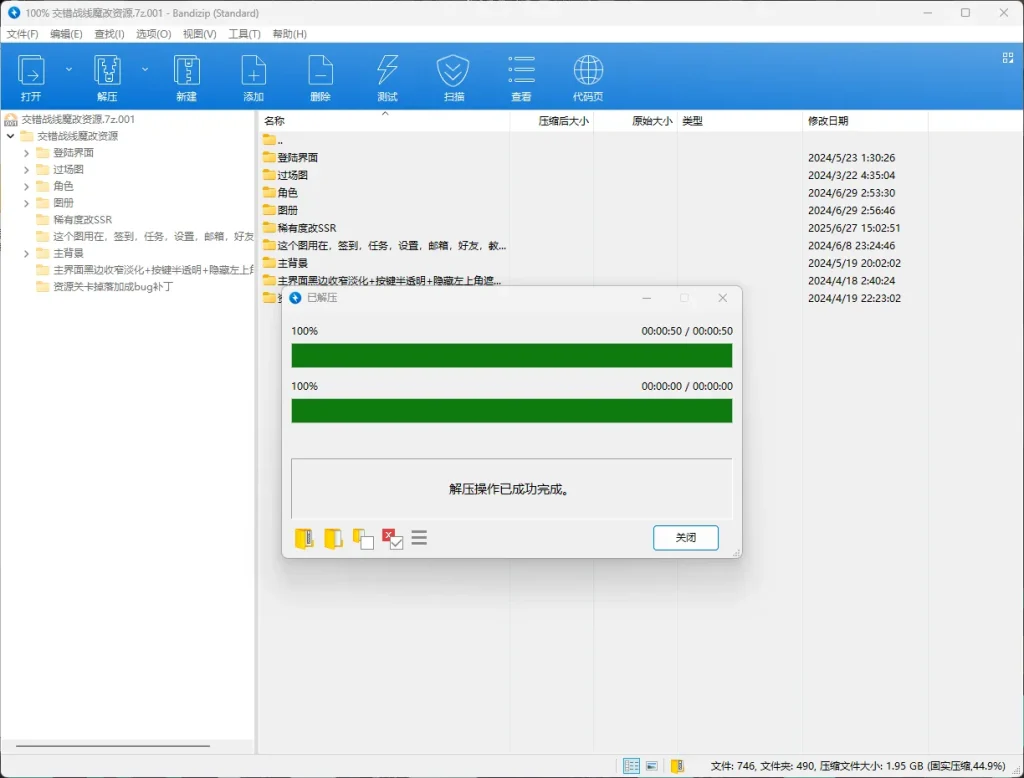Viewport: 1024px width, 778px height.
Task: Sort by the 修改日期 column header
Action: [828, 121]
